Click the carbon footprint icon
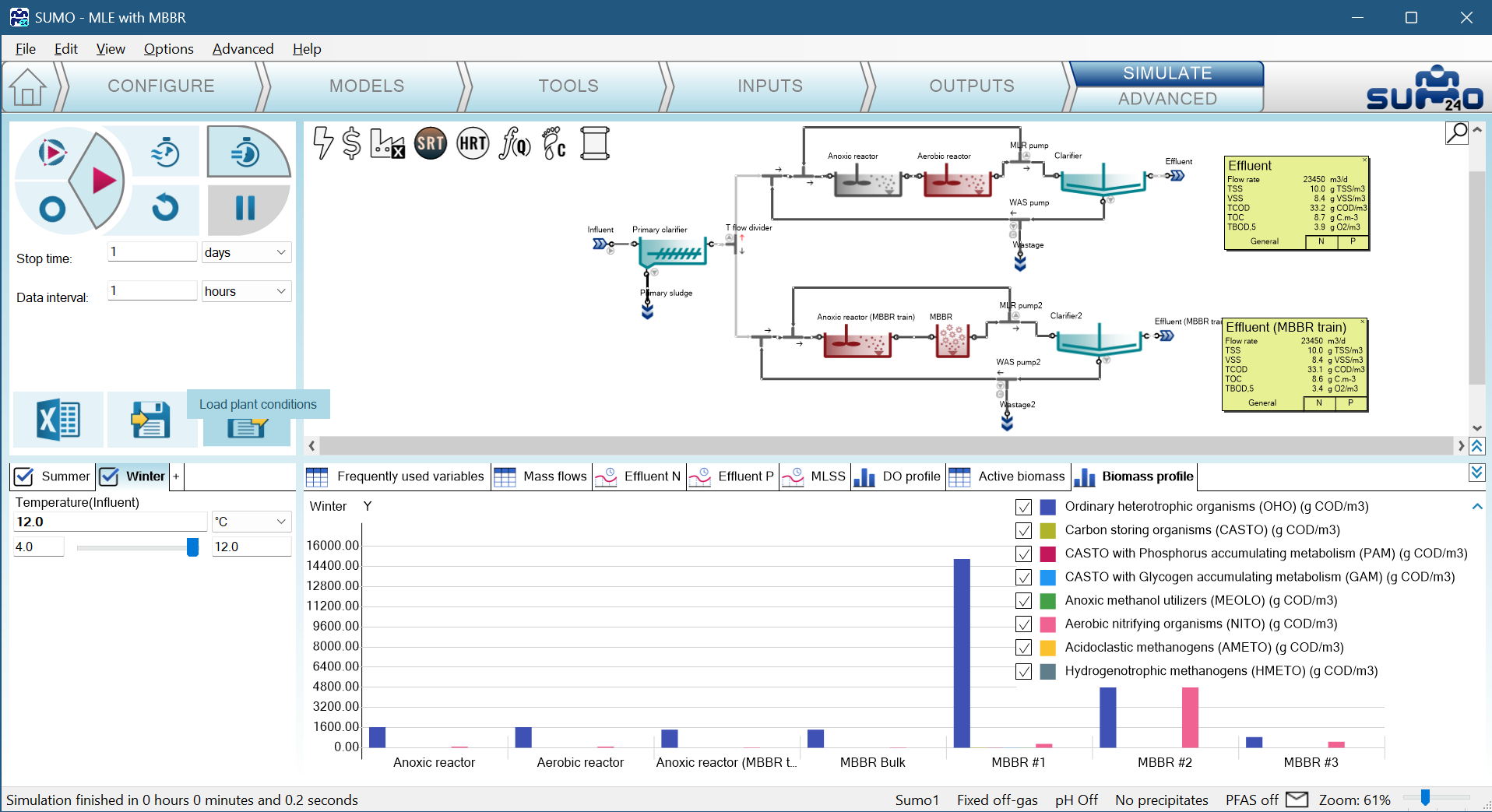The width and height of the screenshot is (1492, 812). [554, 143]
